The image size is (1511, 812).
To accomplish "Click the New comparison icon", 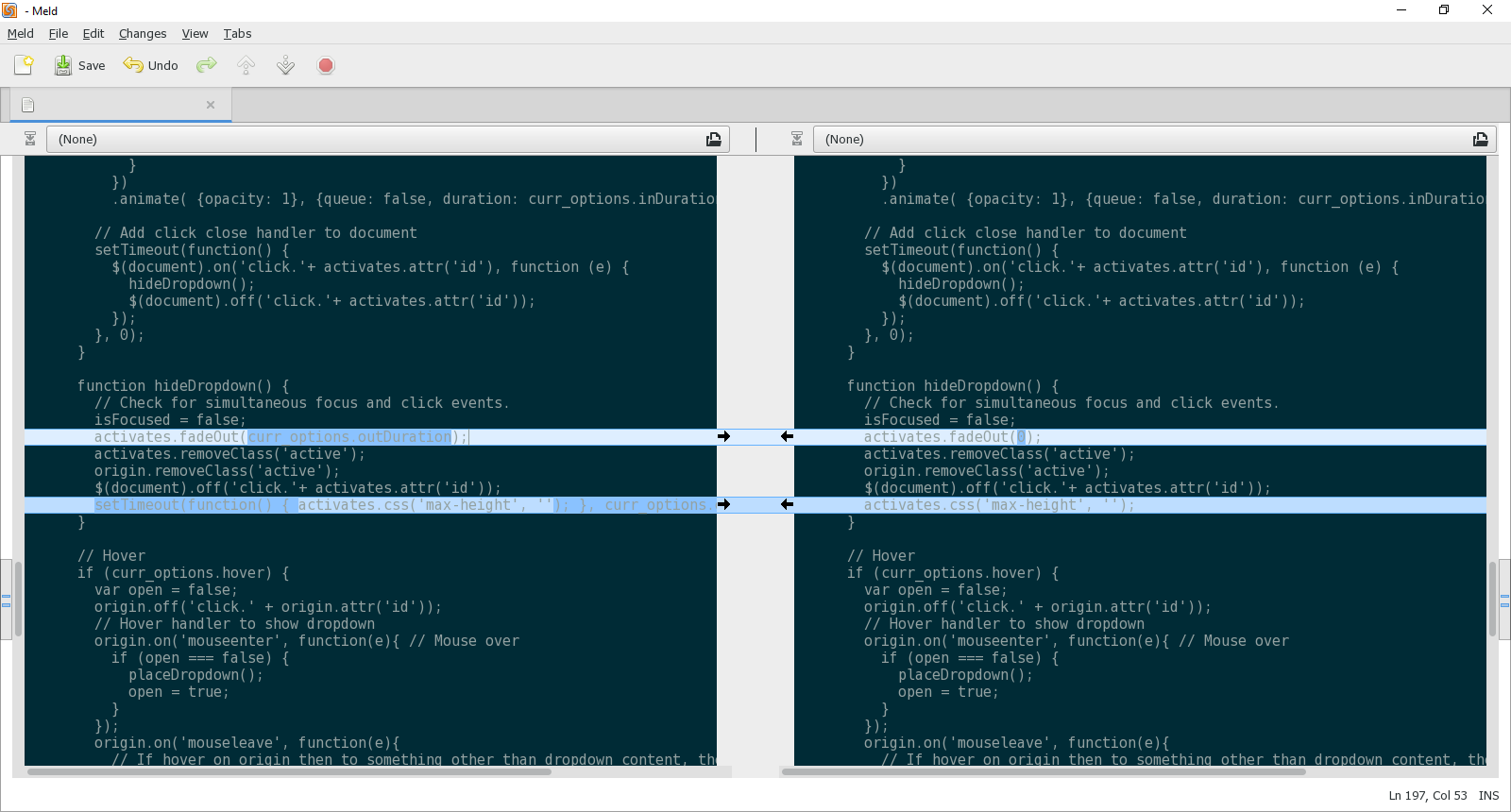I will [24, 65].
